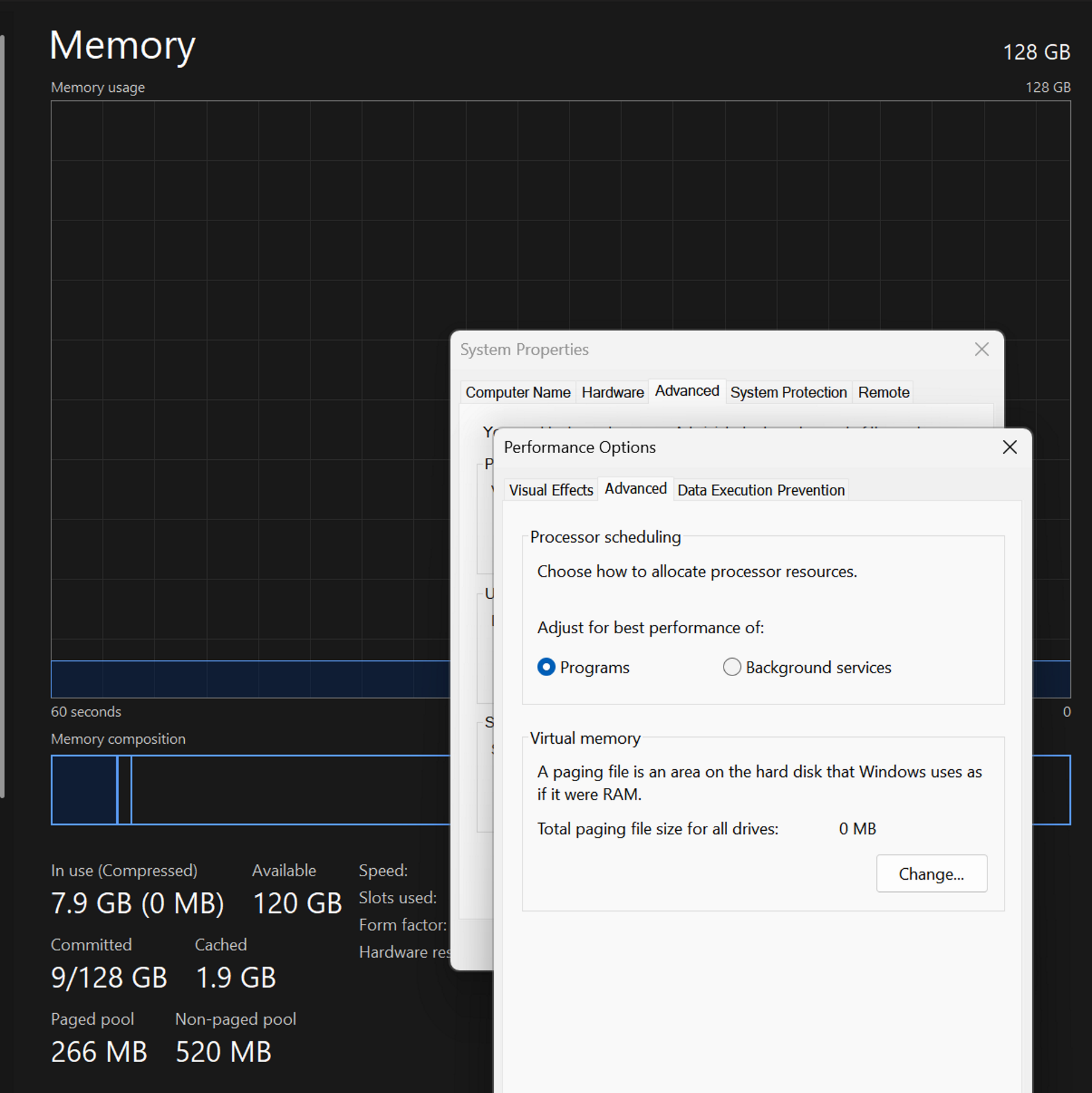Select the Advanced tab in Performance Options
The image size is (1092, 1093).
[x=635, y=488]
